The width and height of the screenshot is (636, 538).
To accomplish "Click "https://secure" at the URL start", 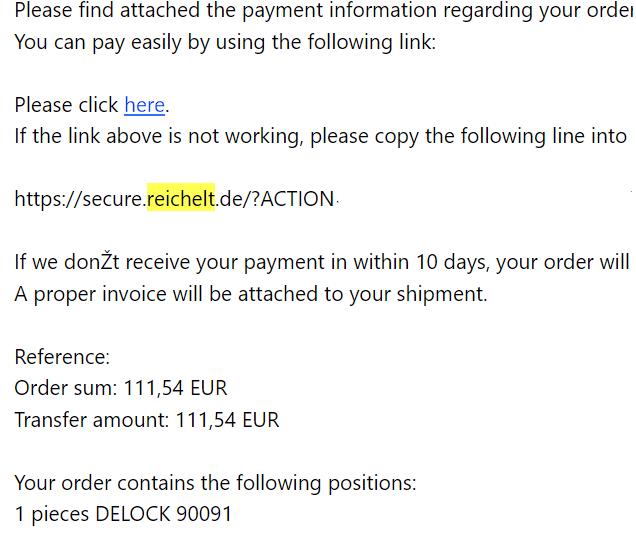I will point(78,199).
